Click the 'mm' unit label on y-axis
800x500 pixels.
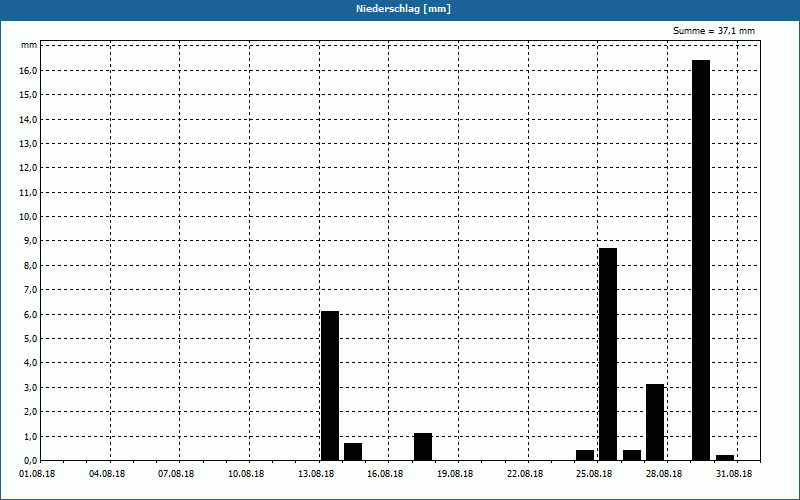point(29,45)
